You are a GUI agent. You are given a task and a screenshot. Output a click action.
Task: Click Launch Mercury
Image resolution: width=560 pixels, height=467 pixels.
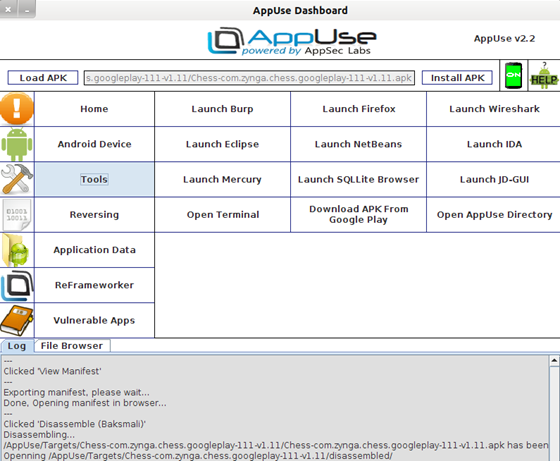coord(222,179)
